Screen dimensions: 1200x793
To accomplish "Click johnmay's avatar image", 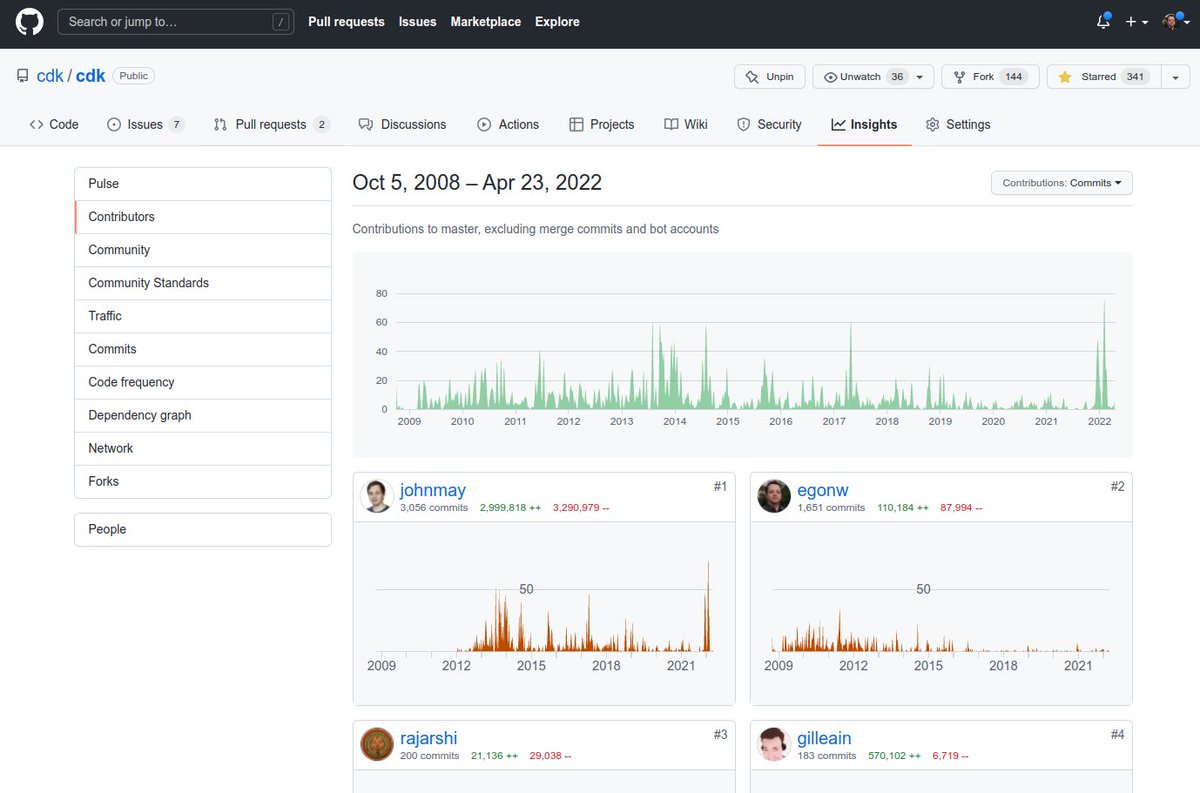I will coord(377,496).
